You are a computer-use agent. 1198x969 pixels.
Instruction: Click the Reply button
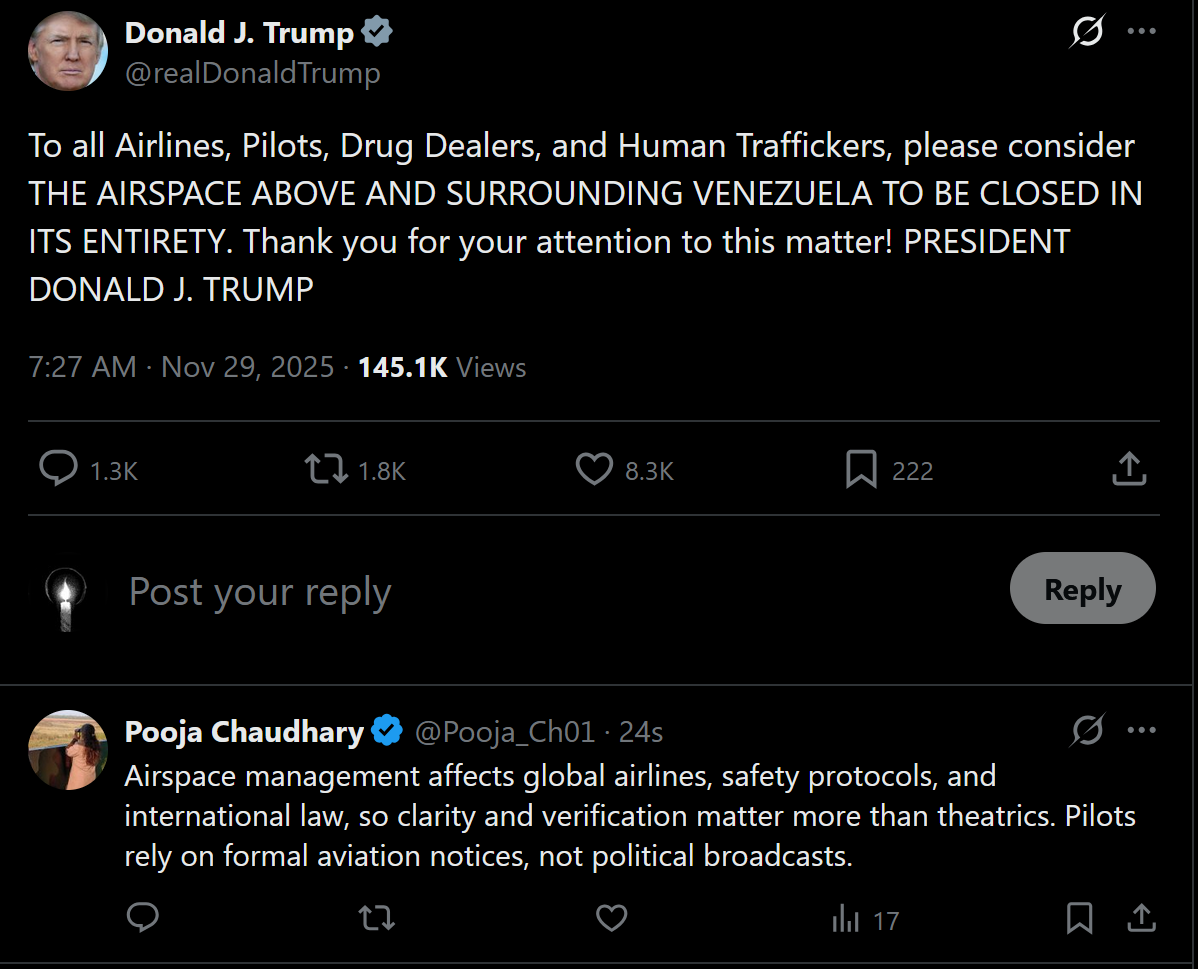1082,590
